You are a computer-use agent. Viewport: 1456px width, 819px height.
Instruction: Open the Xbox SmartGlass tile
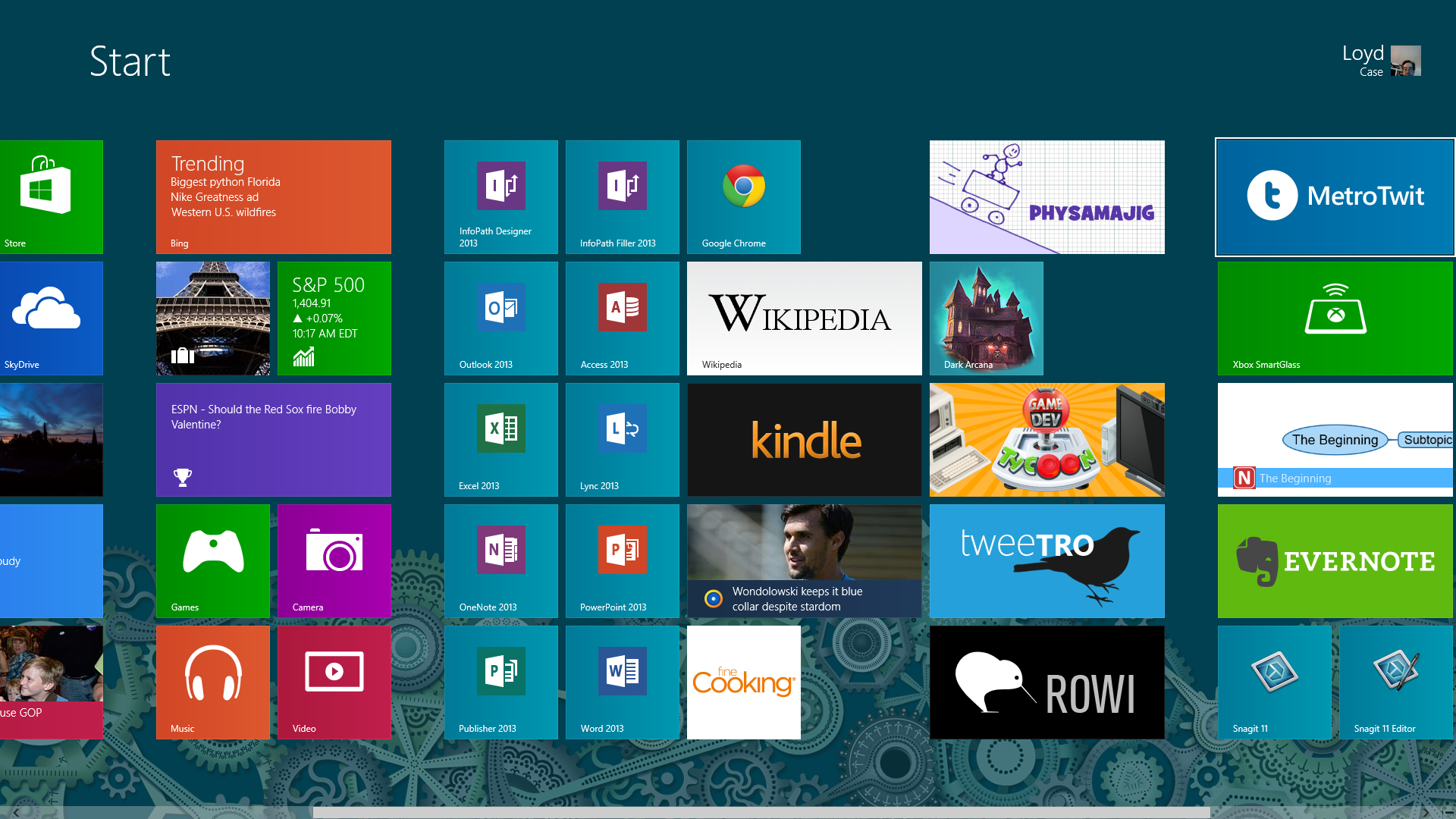tap(1335, 318)
